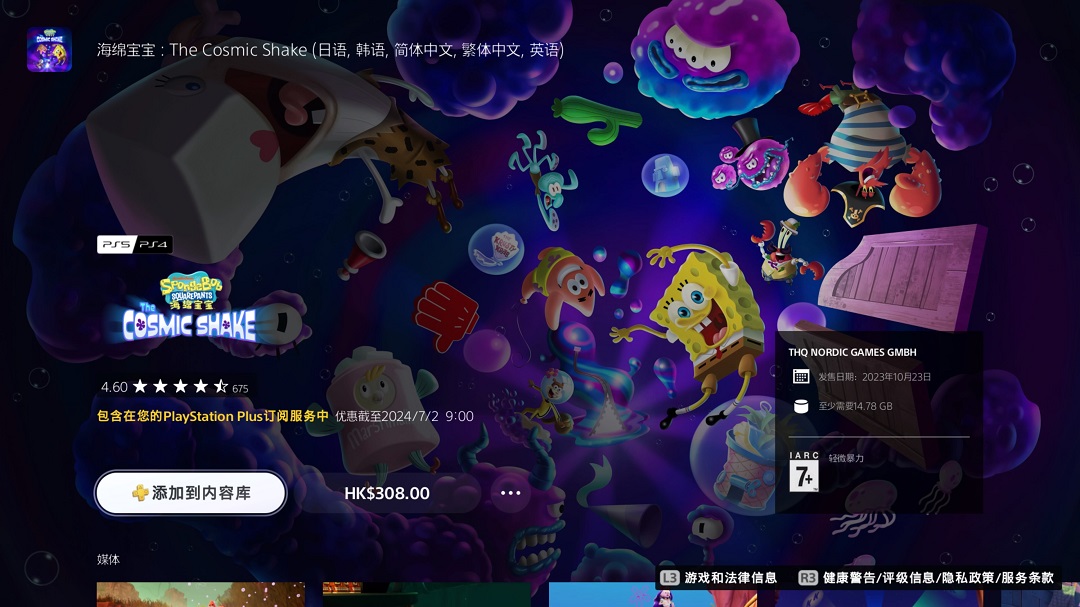Click the L3 stick icon in footer

[670, 578]
